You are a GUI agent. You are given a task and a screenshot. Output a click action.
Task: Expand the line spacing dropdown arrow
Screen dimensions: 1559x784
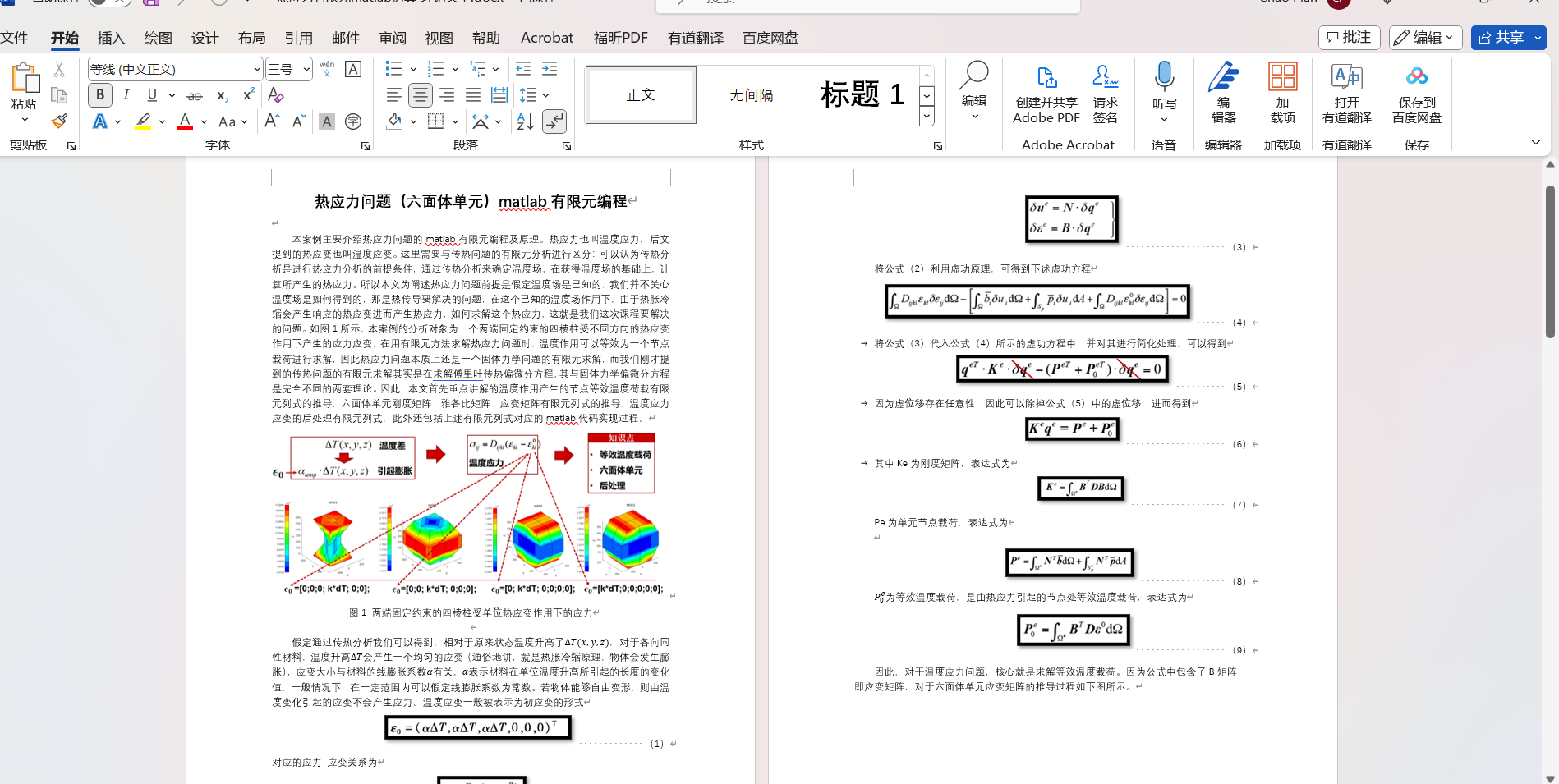[x=545, y=95]
